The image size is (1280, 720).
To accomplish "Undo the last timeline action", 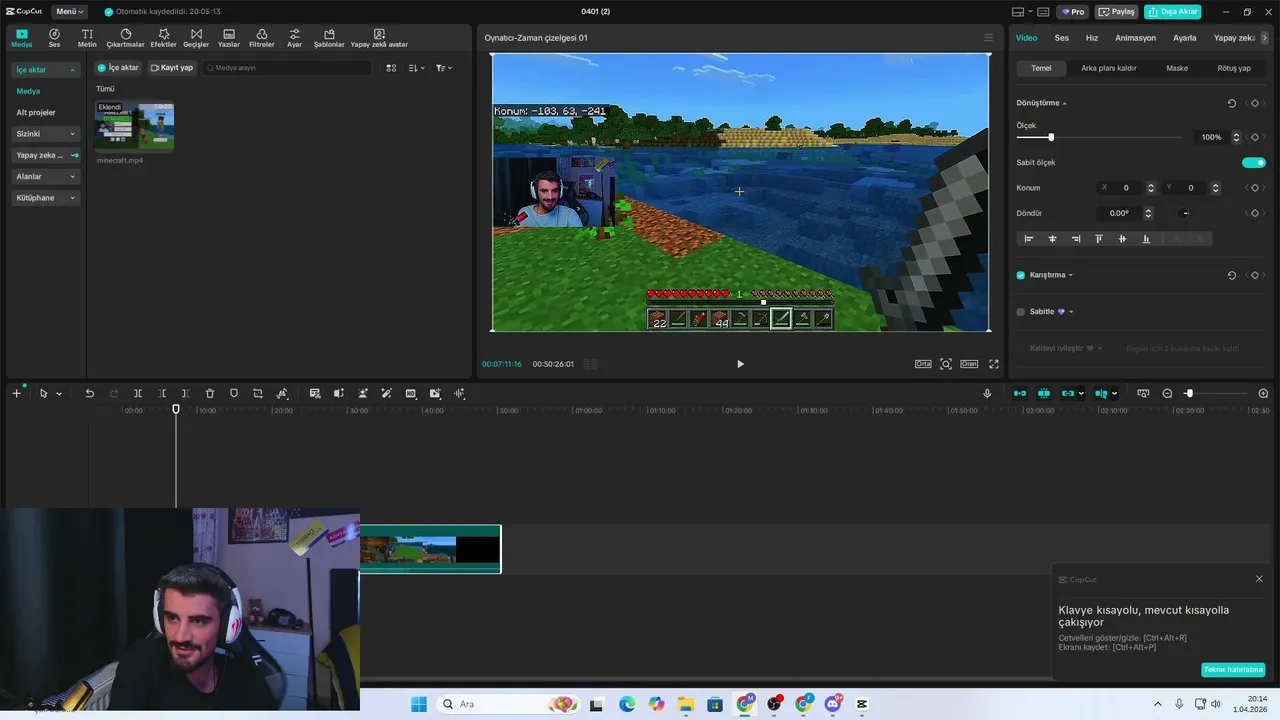I will (x=89, y=394).
